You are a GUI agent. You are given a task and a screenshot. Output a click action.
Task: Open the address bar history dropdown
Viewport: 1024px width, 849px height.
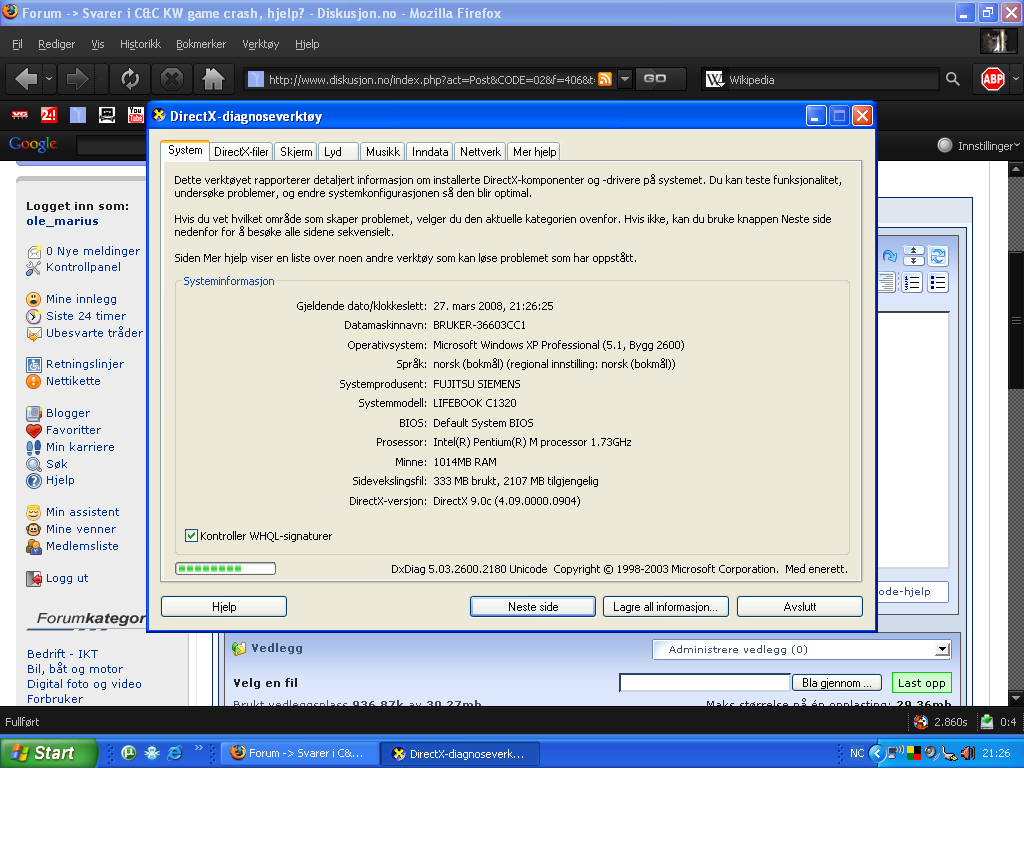click(x=624, y=79)
